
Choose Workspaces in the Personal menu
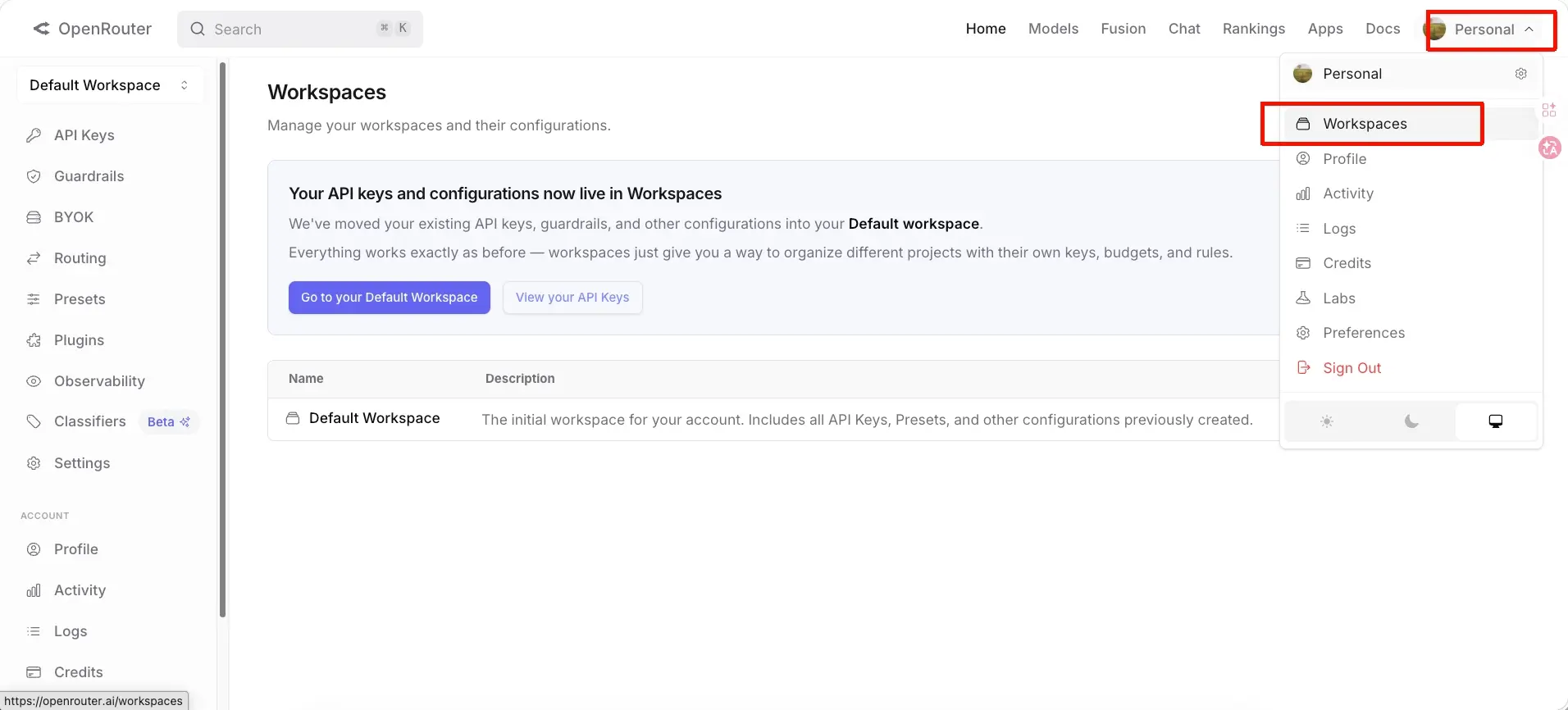click(x=1411, y=124)
